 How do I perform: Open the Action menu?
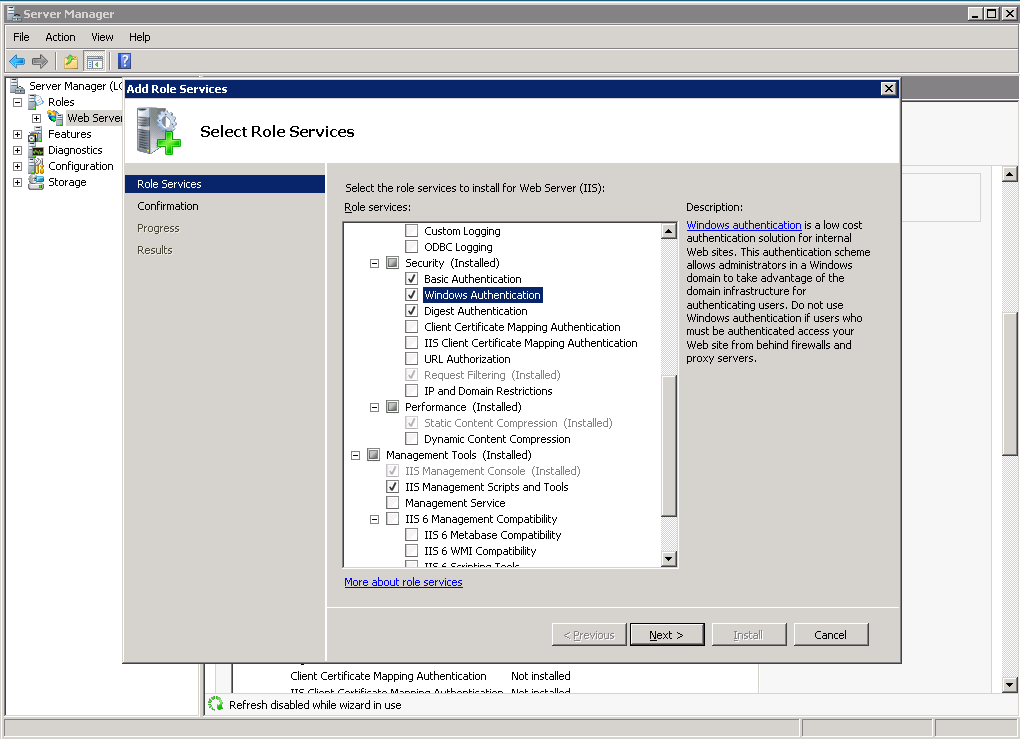60,37
